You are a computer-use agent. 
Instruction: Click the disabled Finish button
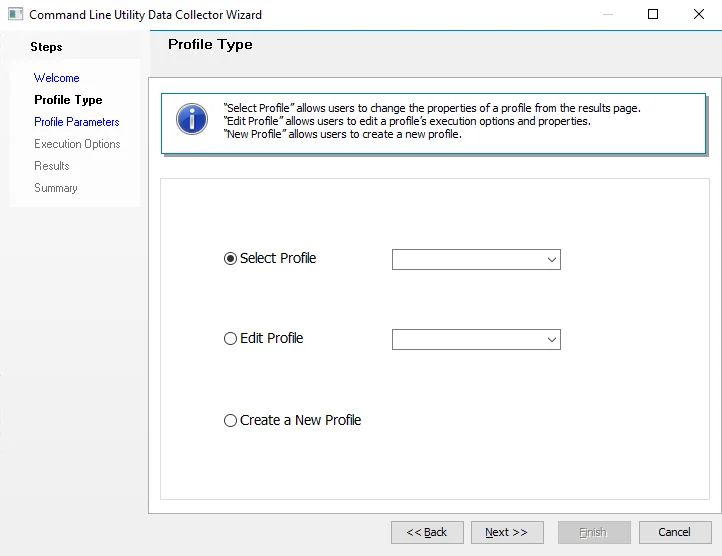click(594, 533)
